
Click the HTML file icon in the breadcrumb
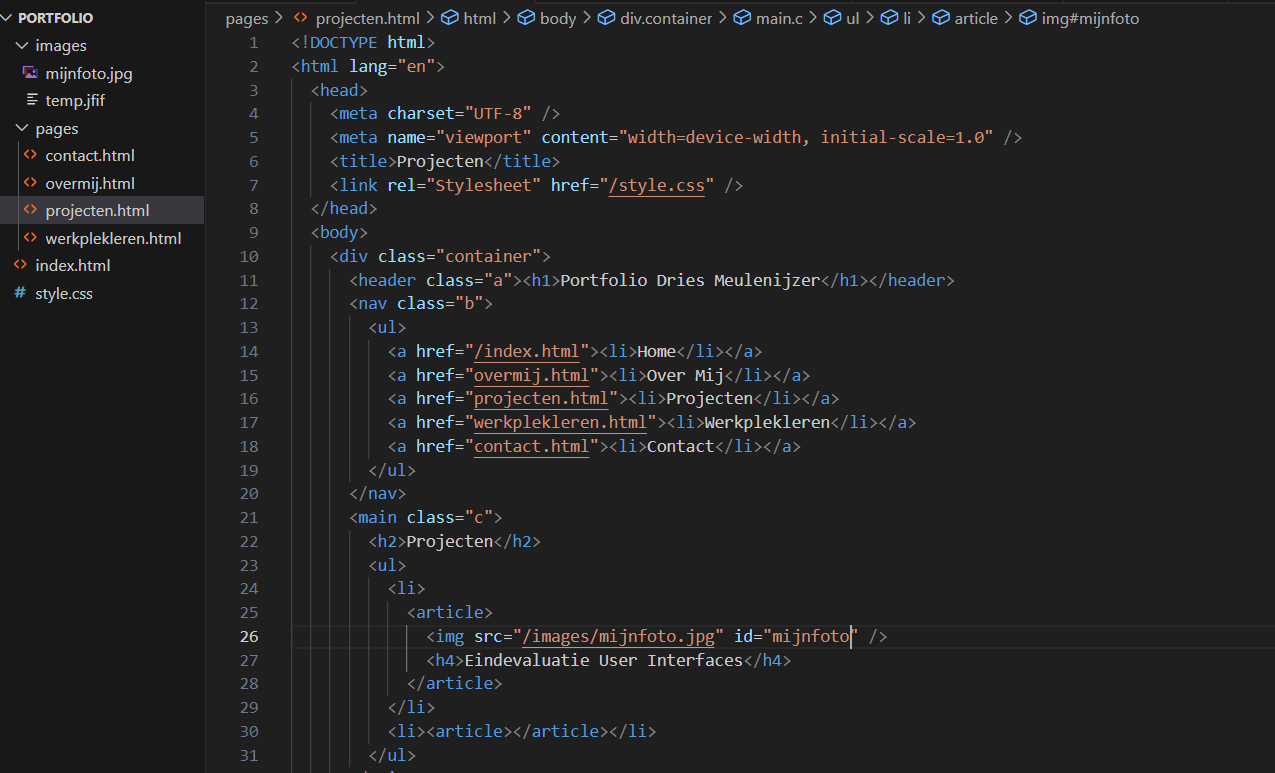coord(300,18)
